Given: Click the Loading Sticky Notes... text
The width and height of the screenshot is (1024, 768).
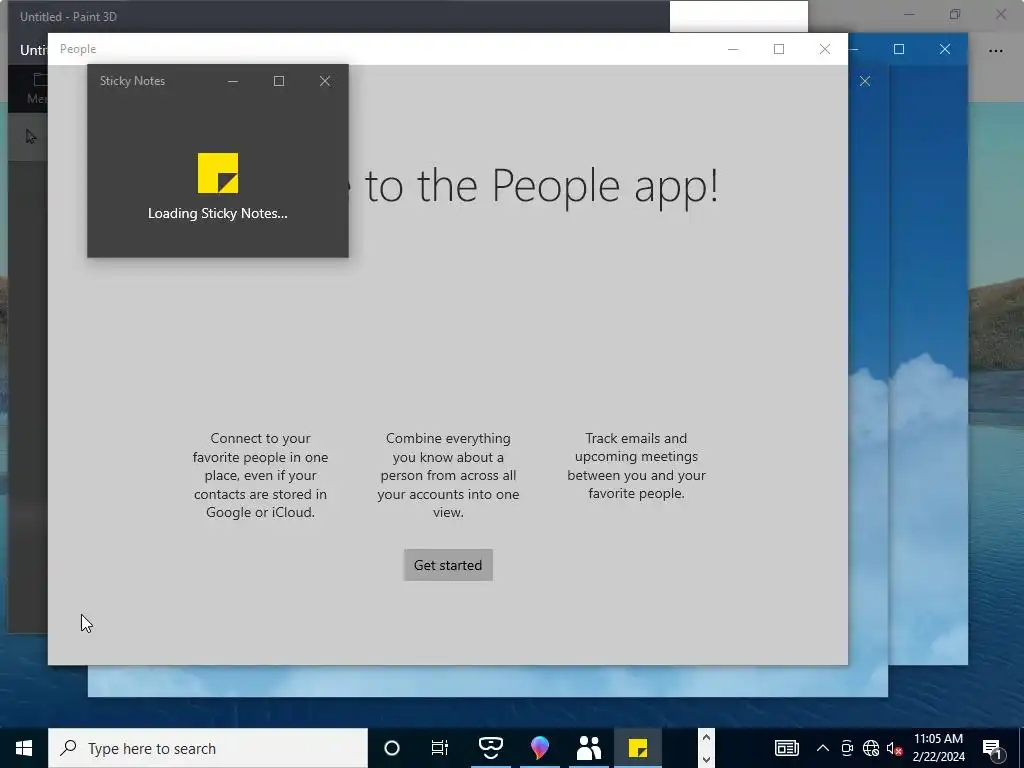Looking at the screenshot, I should (217, 214).
